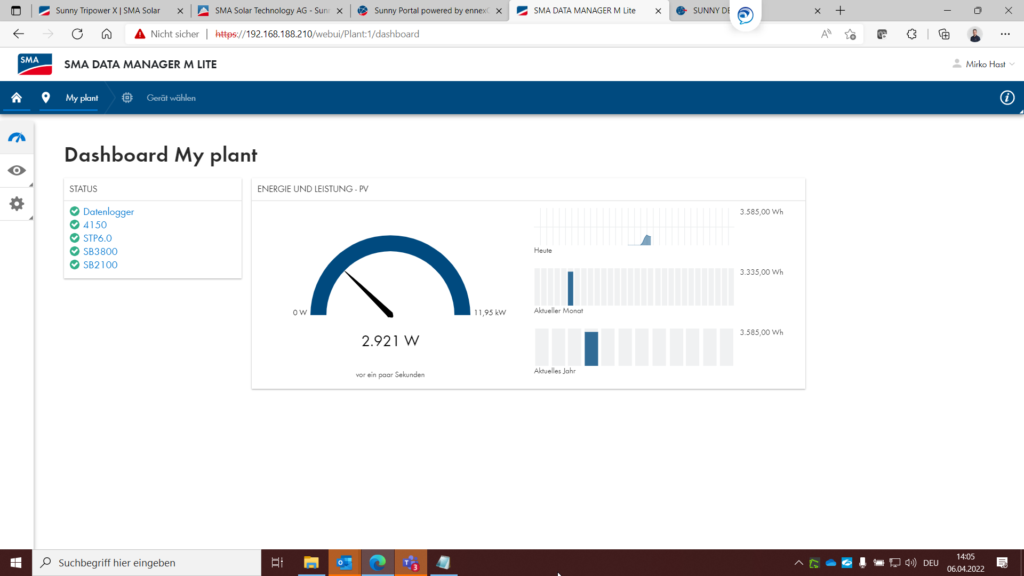This screenshot has width=1024, height=576.
Task: Select My plant in the breadcrumb
Action: click(81, 98)
